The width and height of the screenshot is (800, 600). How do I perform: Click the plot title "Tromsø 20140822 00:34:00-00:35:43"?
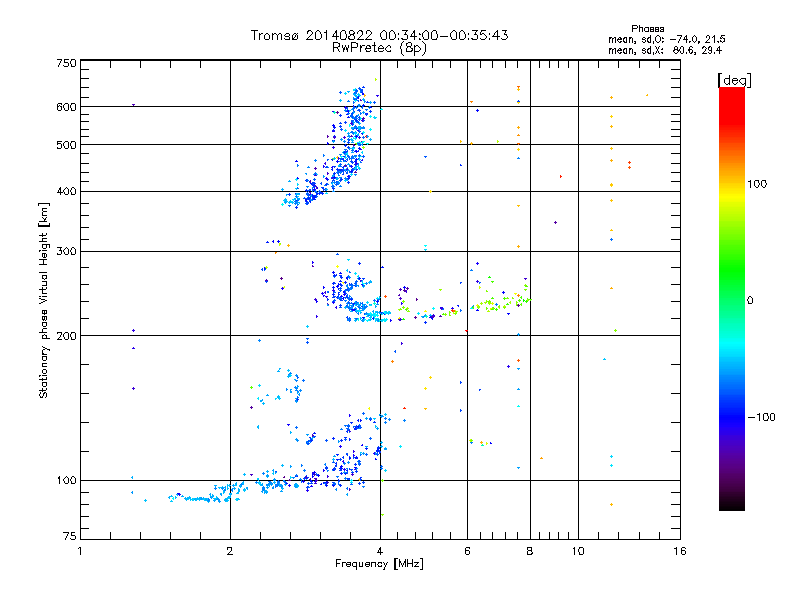379,35
